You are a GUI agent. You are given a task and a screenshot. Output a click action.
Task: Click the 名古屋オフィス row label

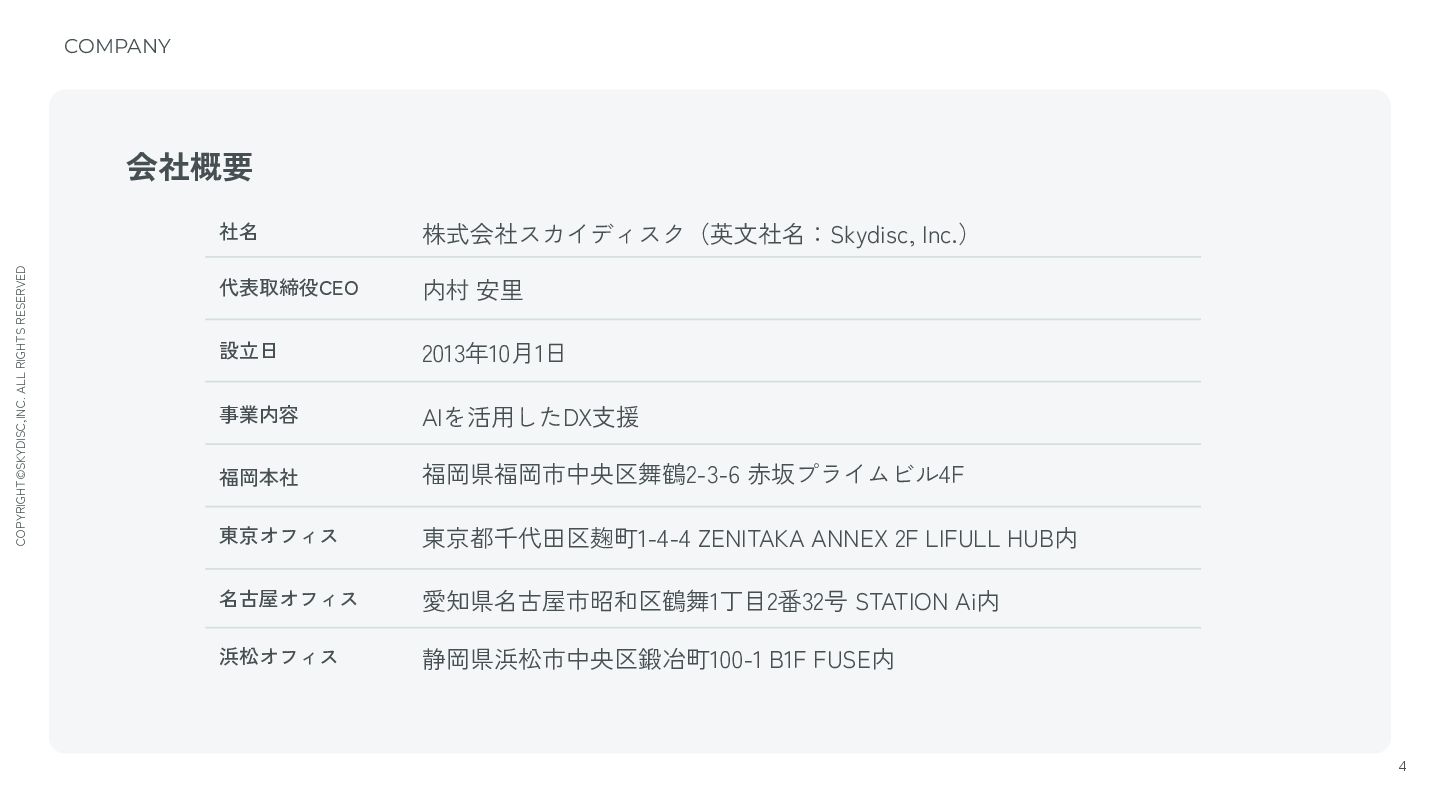click(288, 599)
